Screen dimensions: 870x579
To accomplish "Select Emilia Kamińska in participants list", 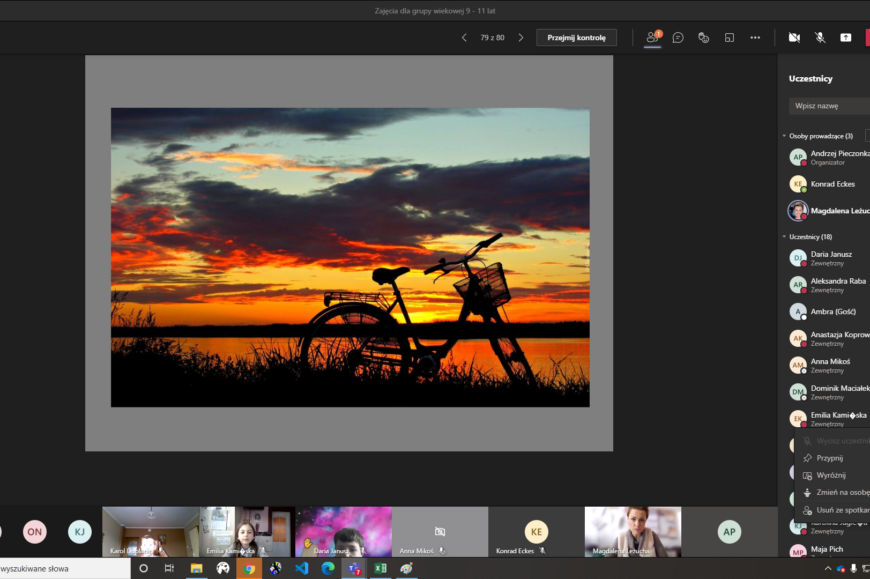I will (827, 419).
